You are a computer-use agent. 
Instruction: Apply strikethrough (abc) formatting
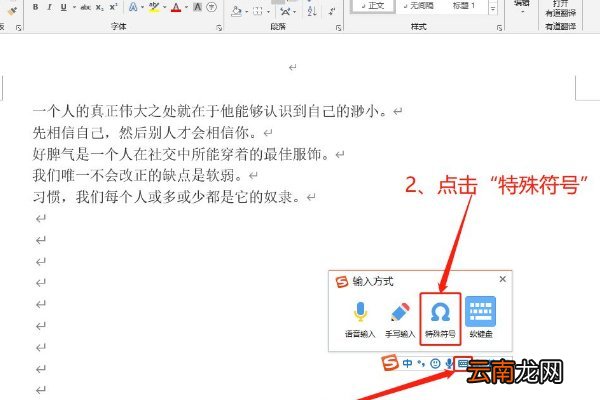point(85,7)
